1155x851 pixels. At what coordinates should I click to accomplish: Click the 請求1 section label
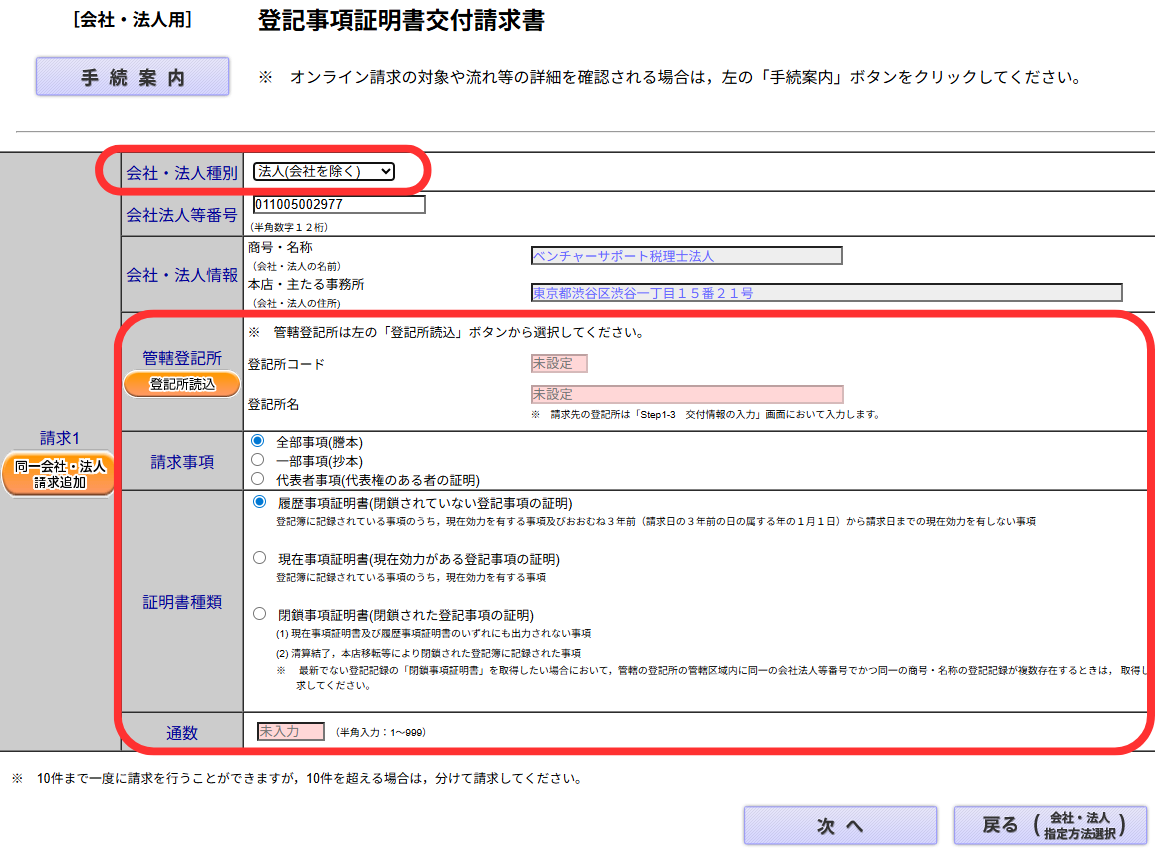click(x=59, y=438)
